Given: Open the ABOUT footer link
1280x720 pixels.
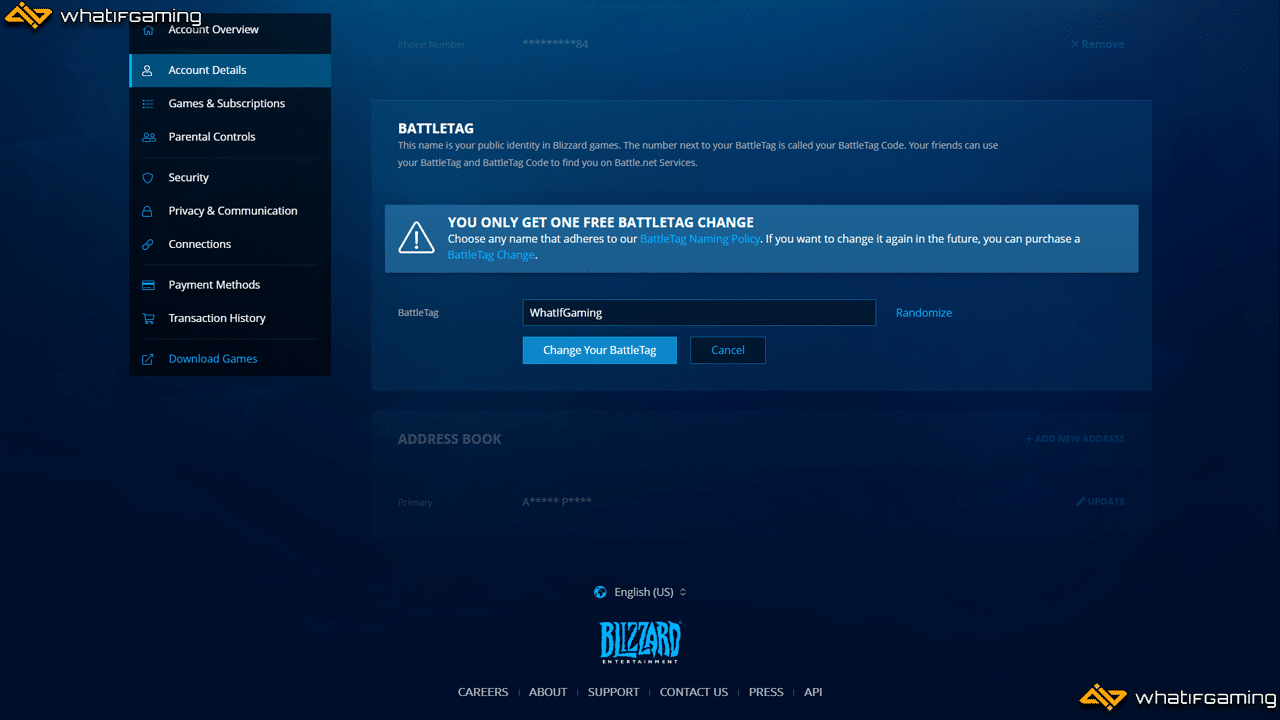Looking at the screenshot, I should [548, 692].
